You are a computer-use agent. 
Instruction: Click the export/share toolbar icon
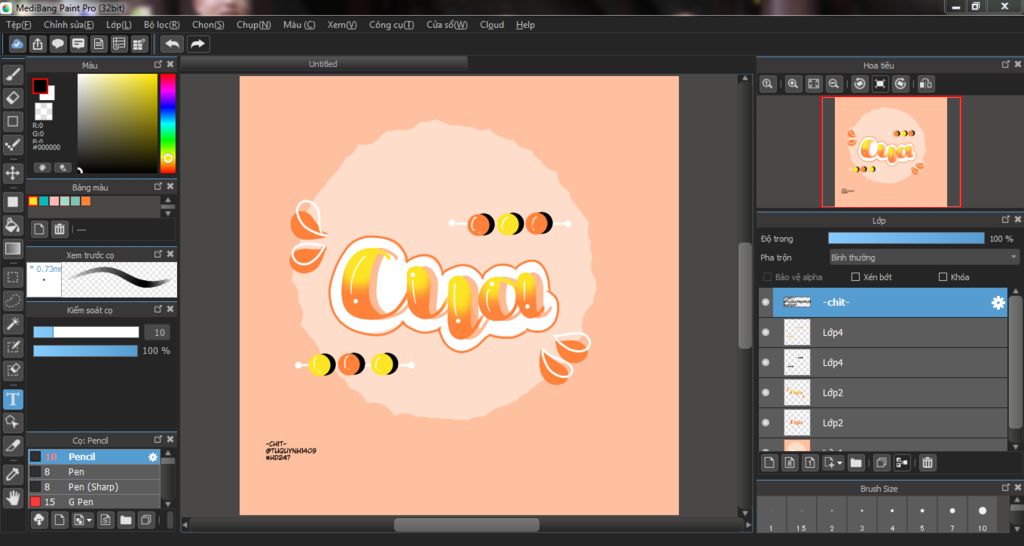click(38, 44)
